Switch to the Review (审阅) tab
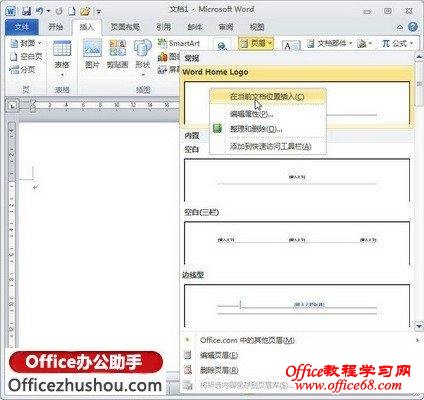This screenshot has width=424, height=400. pyautogui.click(x=226, y=27)
